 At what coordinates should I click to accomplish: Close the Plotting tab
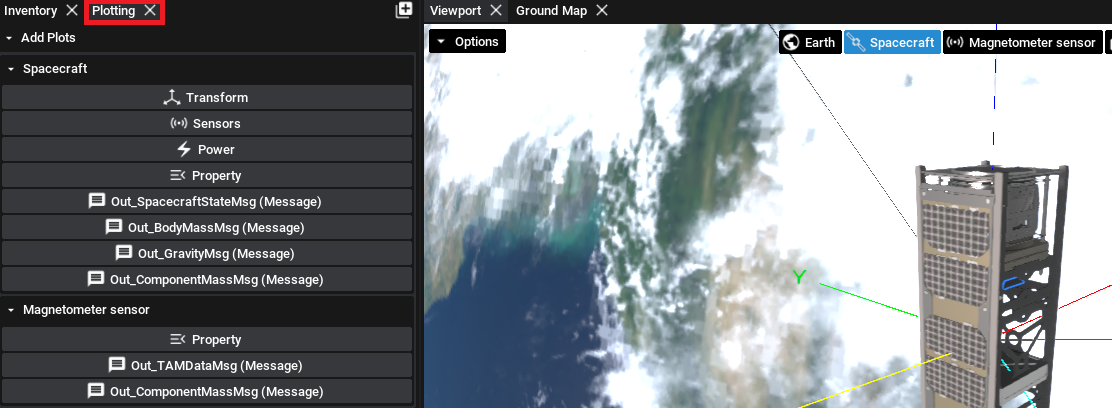coord(150,11)
